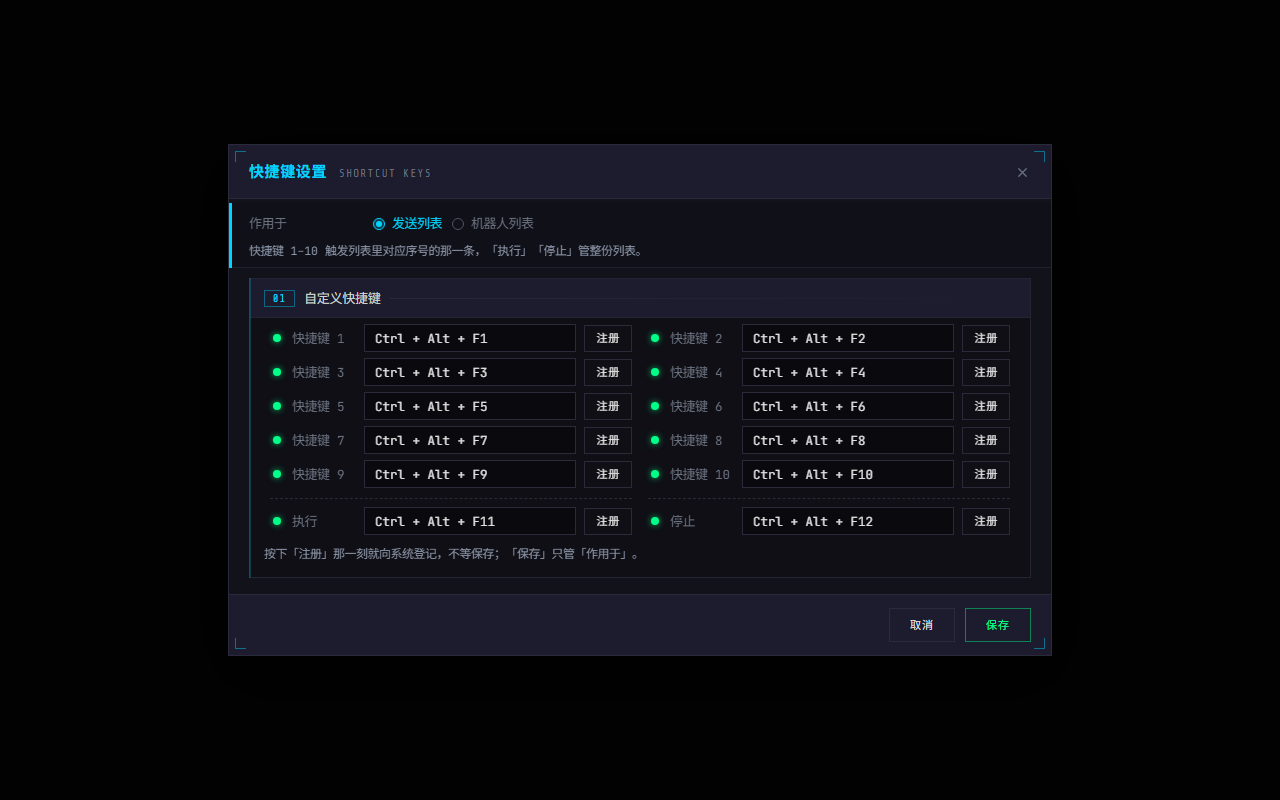Click 注册 next to 快捷键 4
This screenshot has width=1280, height=800.
point(986,372)
